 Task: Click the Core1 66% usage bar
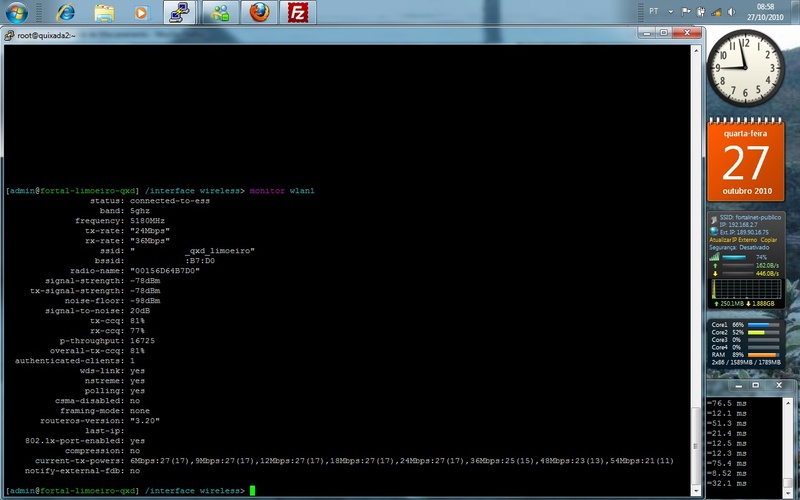point(763,324)
